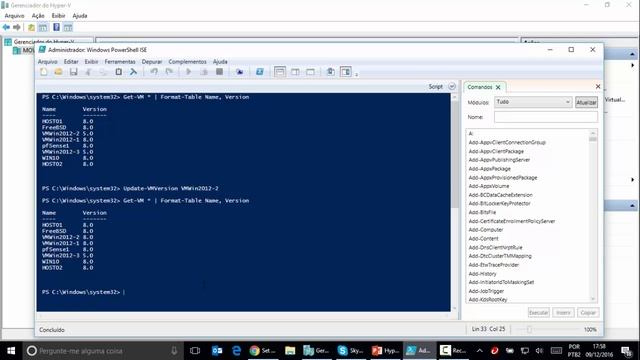The width and height of the screenshot is (640, 360).
Task: Open Ação menu in Hyper-V Manager
Action: point(38,16)
